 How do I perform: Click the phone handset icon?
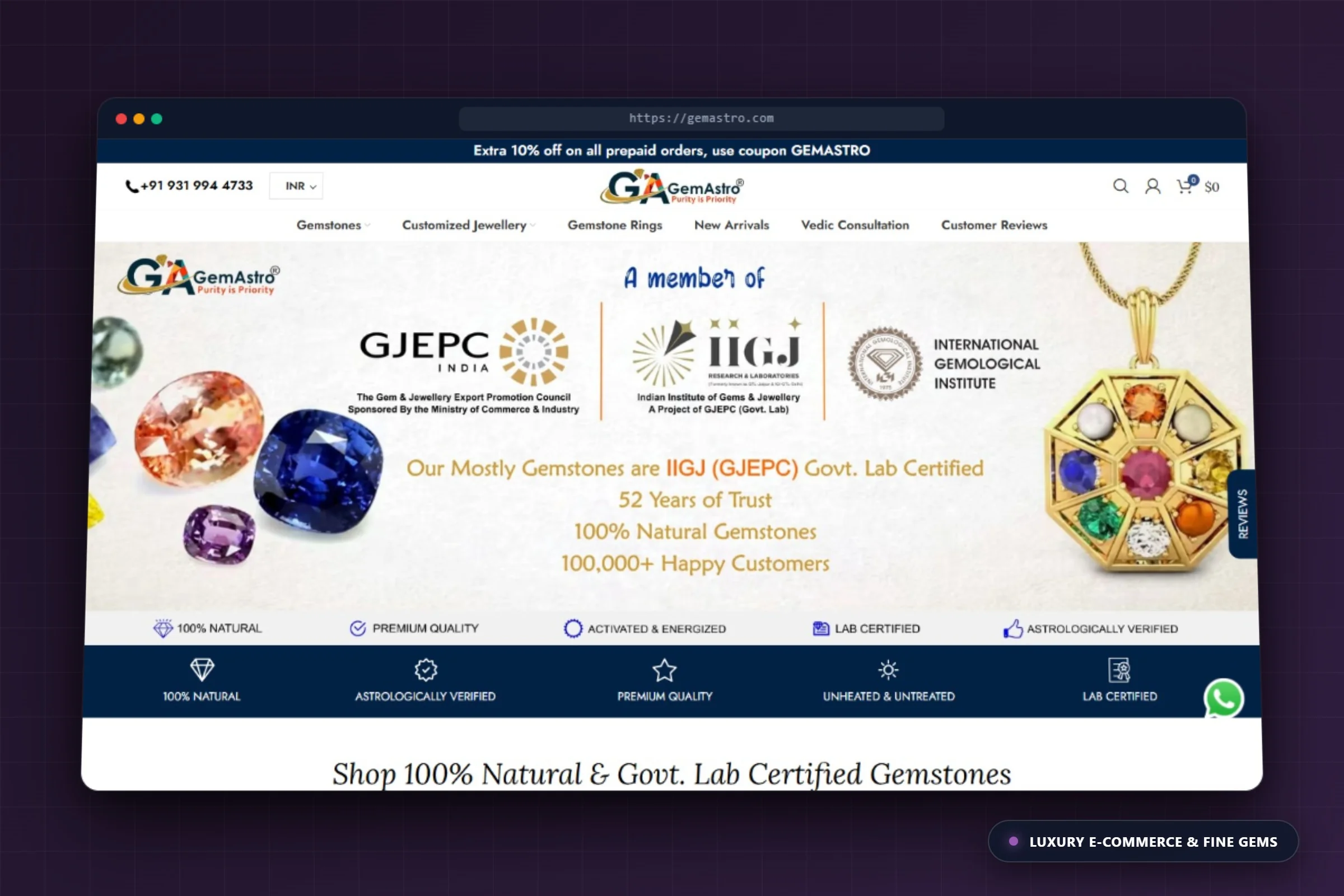coord(132,186)
